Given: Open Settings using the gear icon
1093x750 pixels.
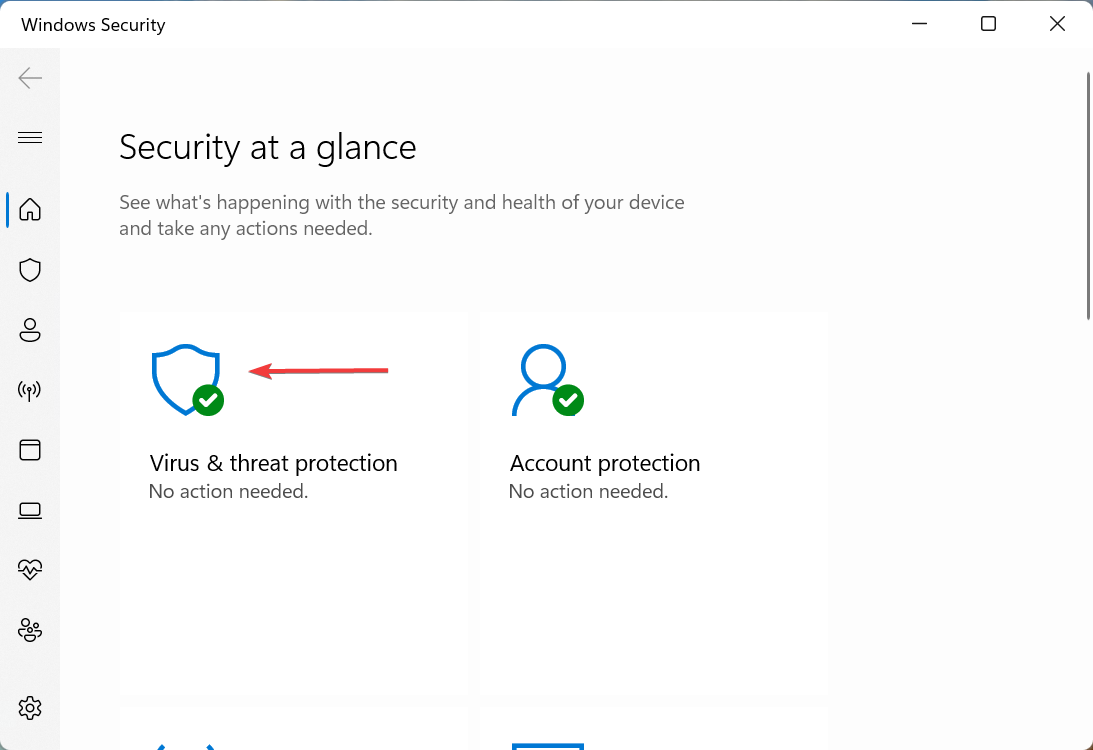Looking at the screenshot, I should pyautogui.click(x=30, y=708).
